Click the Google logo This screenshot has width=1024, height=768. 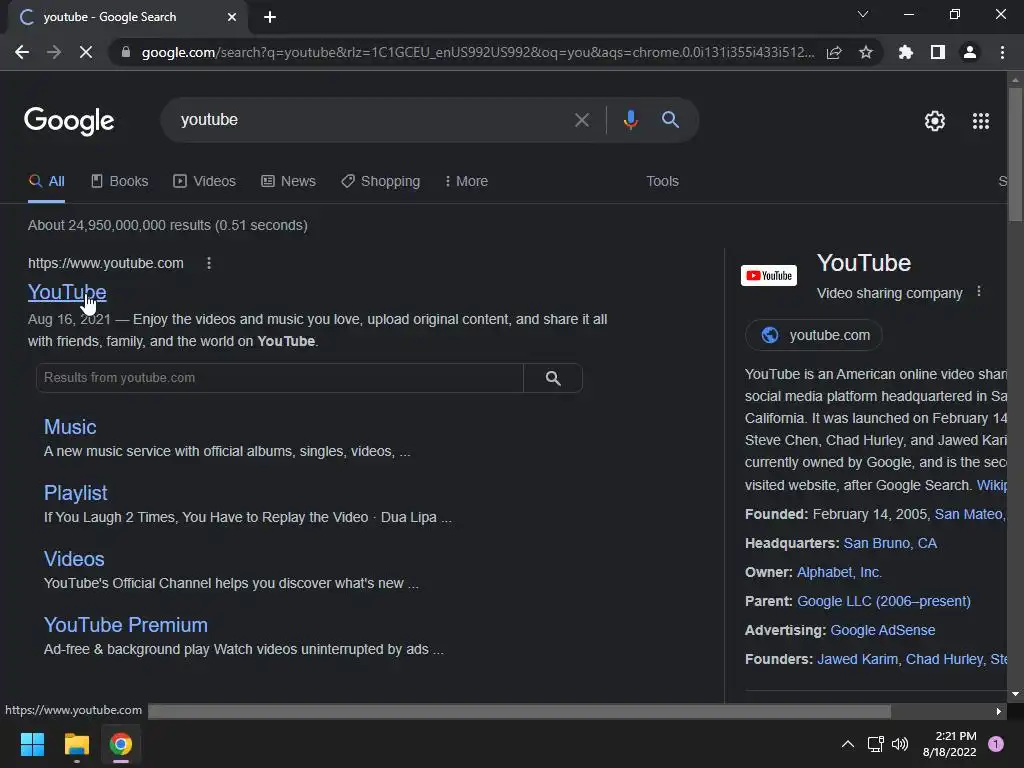click(69, 121)
